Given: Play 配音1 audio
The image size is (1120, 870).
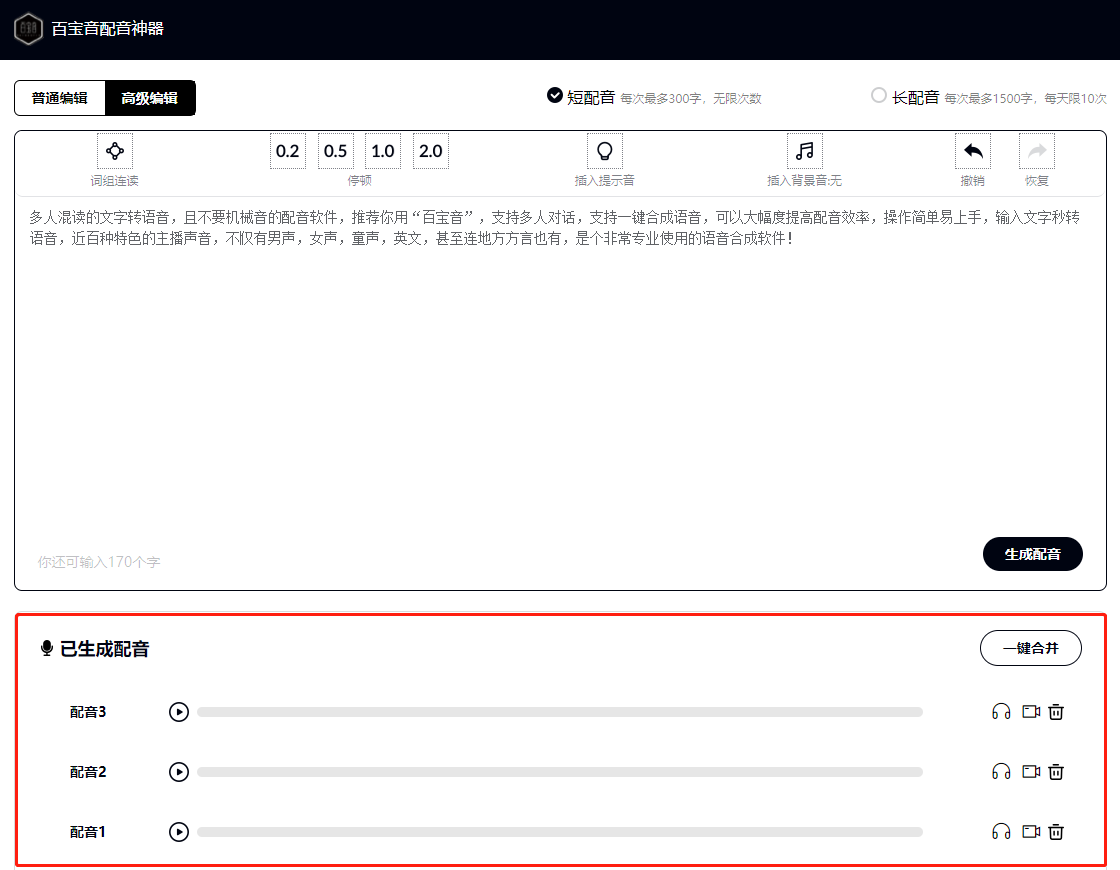Looking at the screenshot, I should [x=179, y=832].
